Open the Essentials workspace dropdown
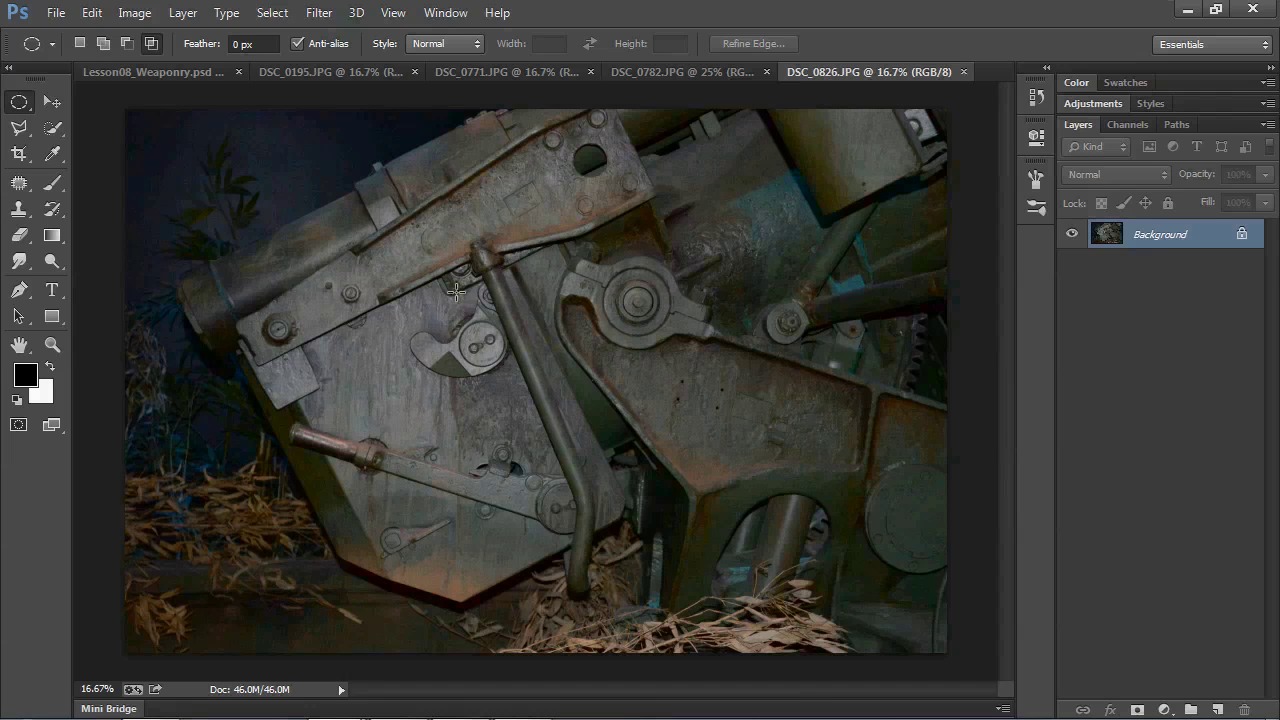 pyautogui.click(x=1211, y=44)
